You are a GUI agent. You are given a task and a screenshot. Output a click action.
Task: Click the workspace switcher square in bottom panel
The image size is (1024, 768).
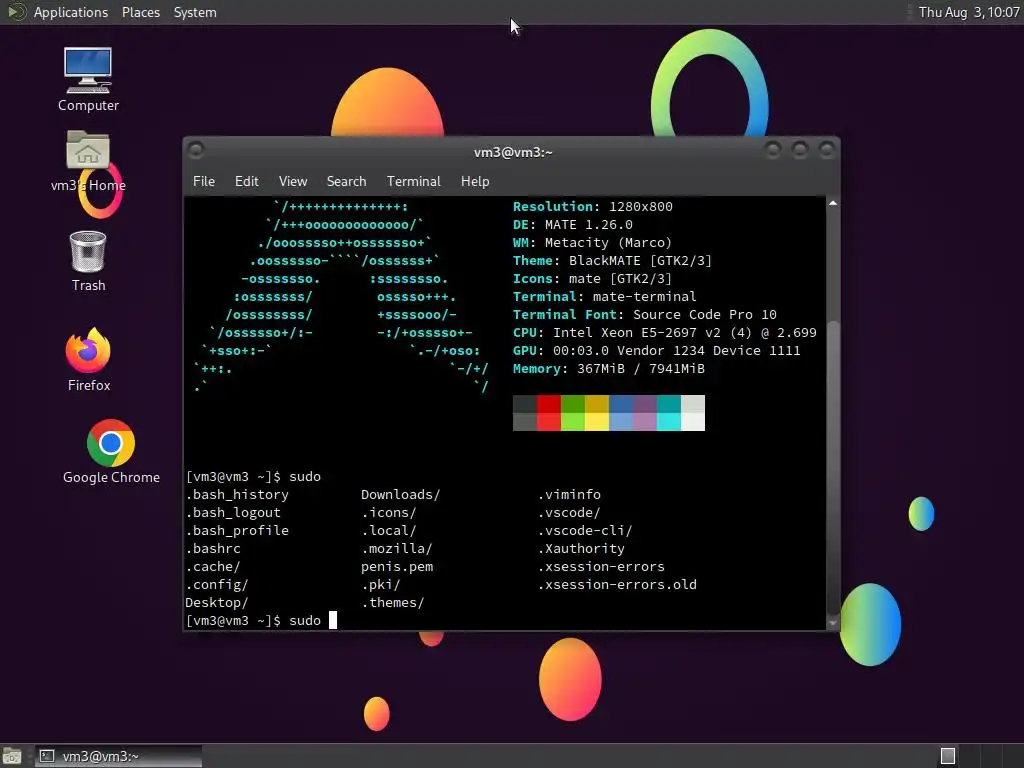tap(948, 756)
